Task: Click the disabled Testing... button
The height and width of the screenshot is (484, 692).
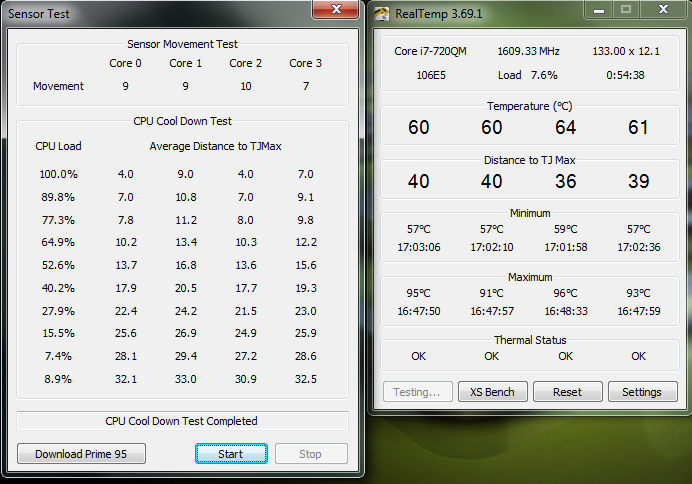Action: point(418,392)
